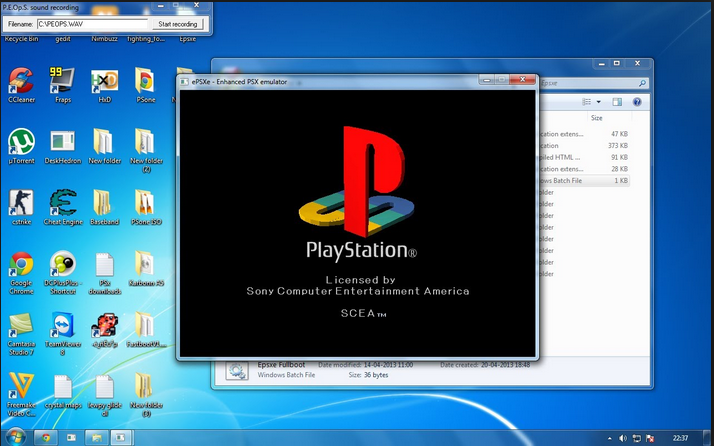
Task: Open the Action Center flag tray icon
Action: (x=650, y=438)
